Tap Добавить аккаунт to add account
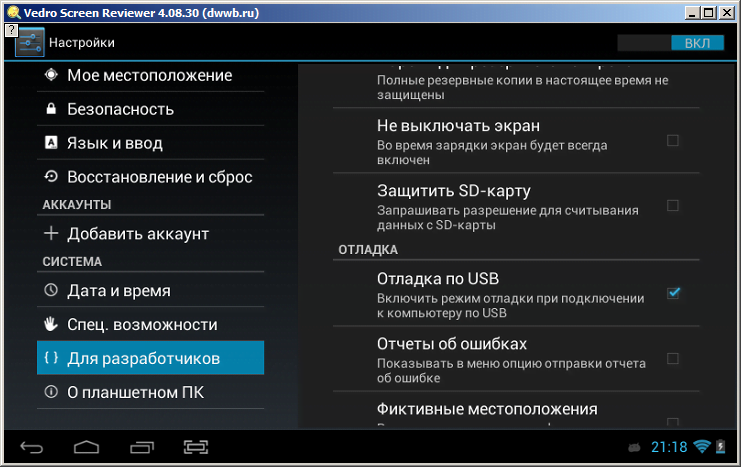The image size is (741, 467). tap(137, 233)
